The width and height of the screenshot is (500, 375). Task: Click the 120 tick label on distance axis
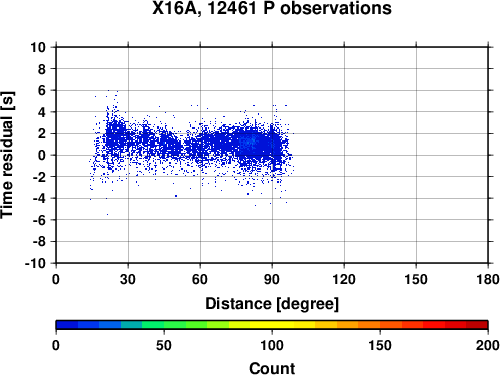pos(344,279)
